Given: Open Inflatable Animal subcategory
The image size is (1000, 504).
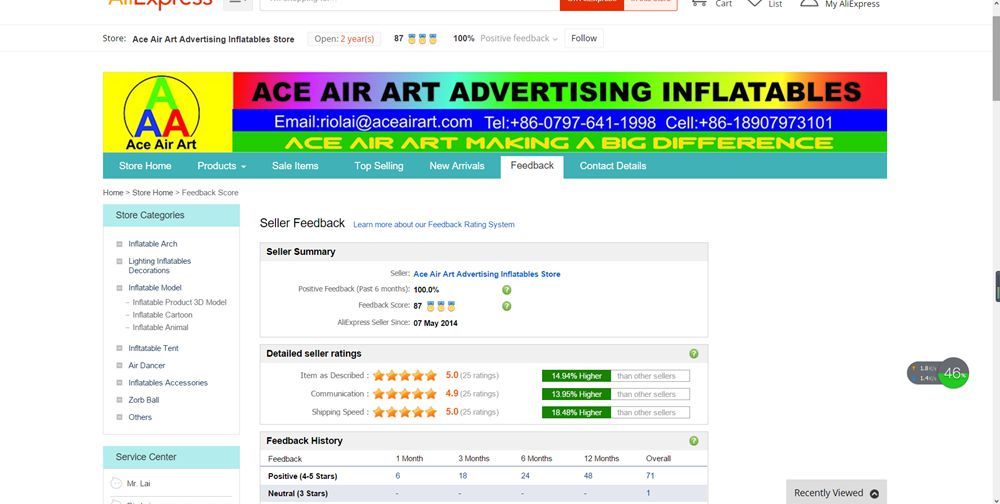Looking at the screenshot, I should click(160, 327).
